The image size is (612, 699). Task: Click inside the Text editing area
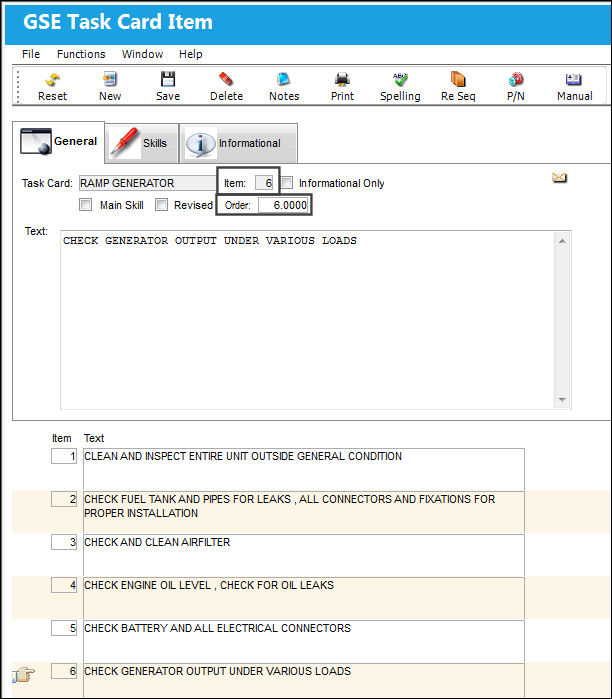[308, 320]
